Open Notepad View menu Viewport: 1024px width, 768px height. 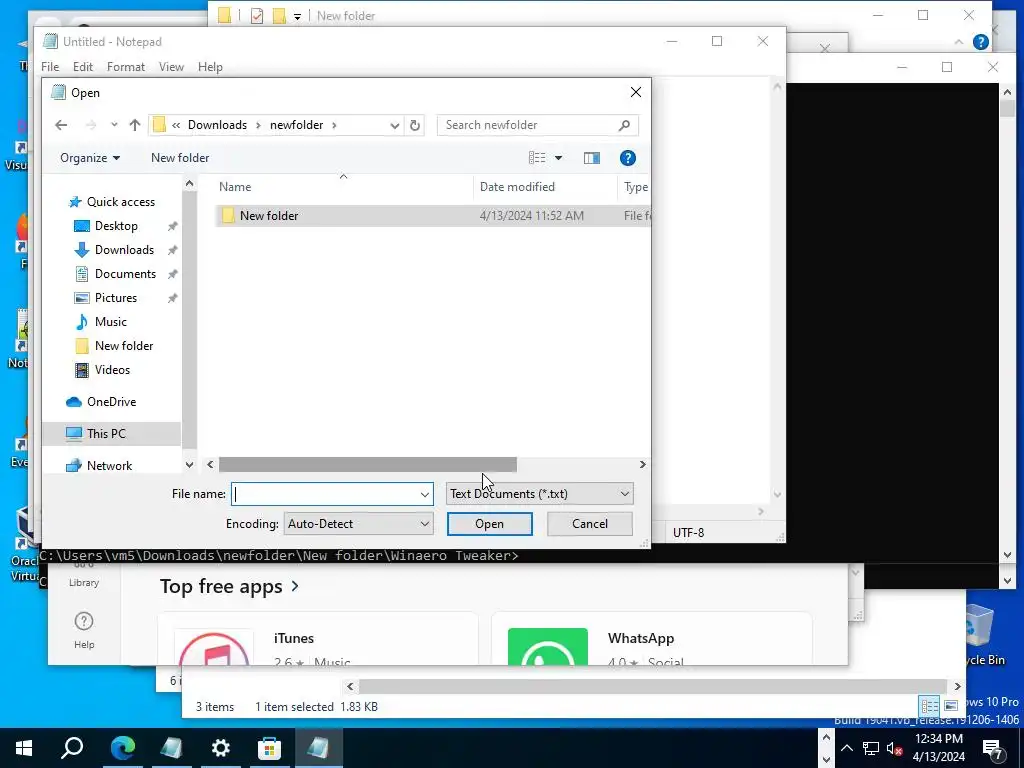[171, 67]
